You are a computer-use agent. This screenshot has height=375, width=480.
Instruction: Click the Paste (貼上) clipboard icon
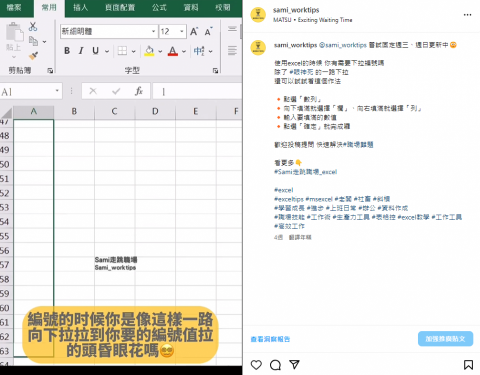click(x=14, y=32)
